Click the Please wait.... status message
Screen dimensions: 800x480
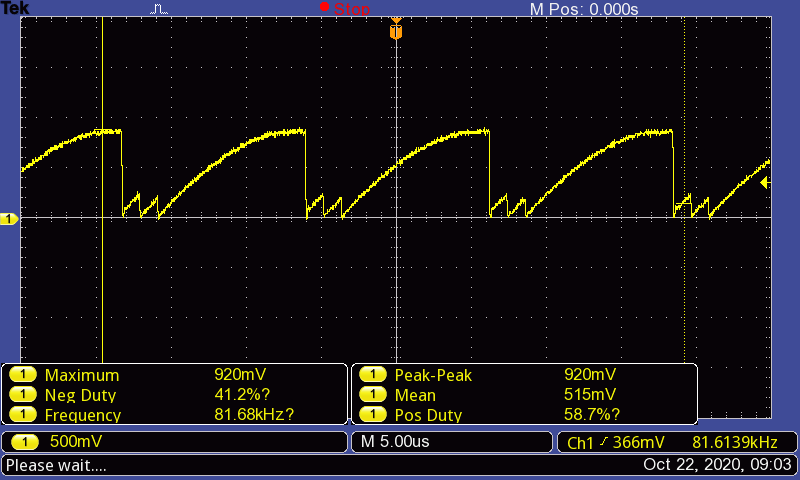pos(56,465)
